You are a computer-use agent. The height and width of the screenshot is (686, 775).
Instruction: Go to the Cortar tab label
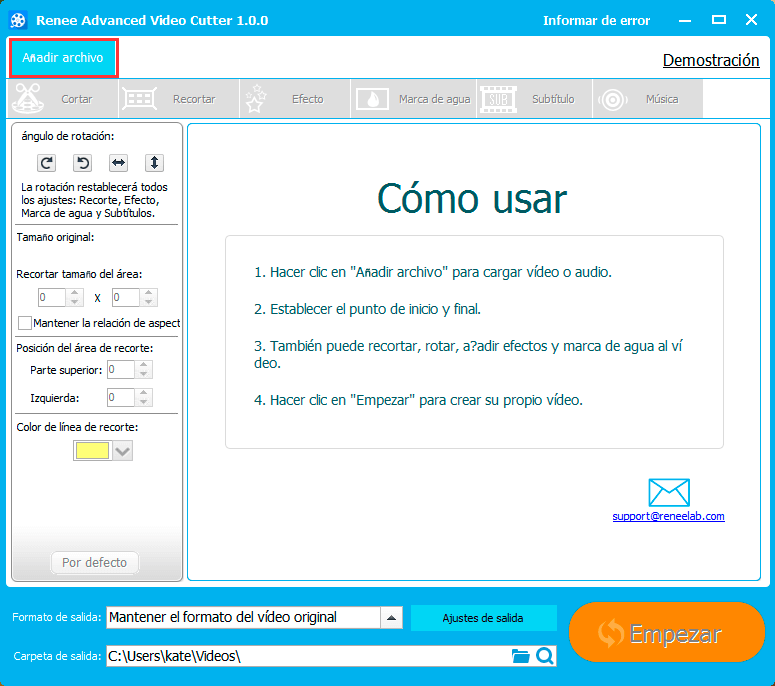77,99
